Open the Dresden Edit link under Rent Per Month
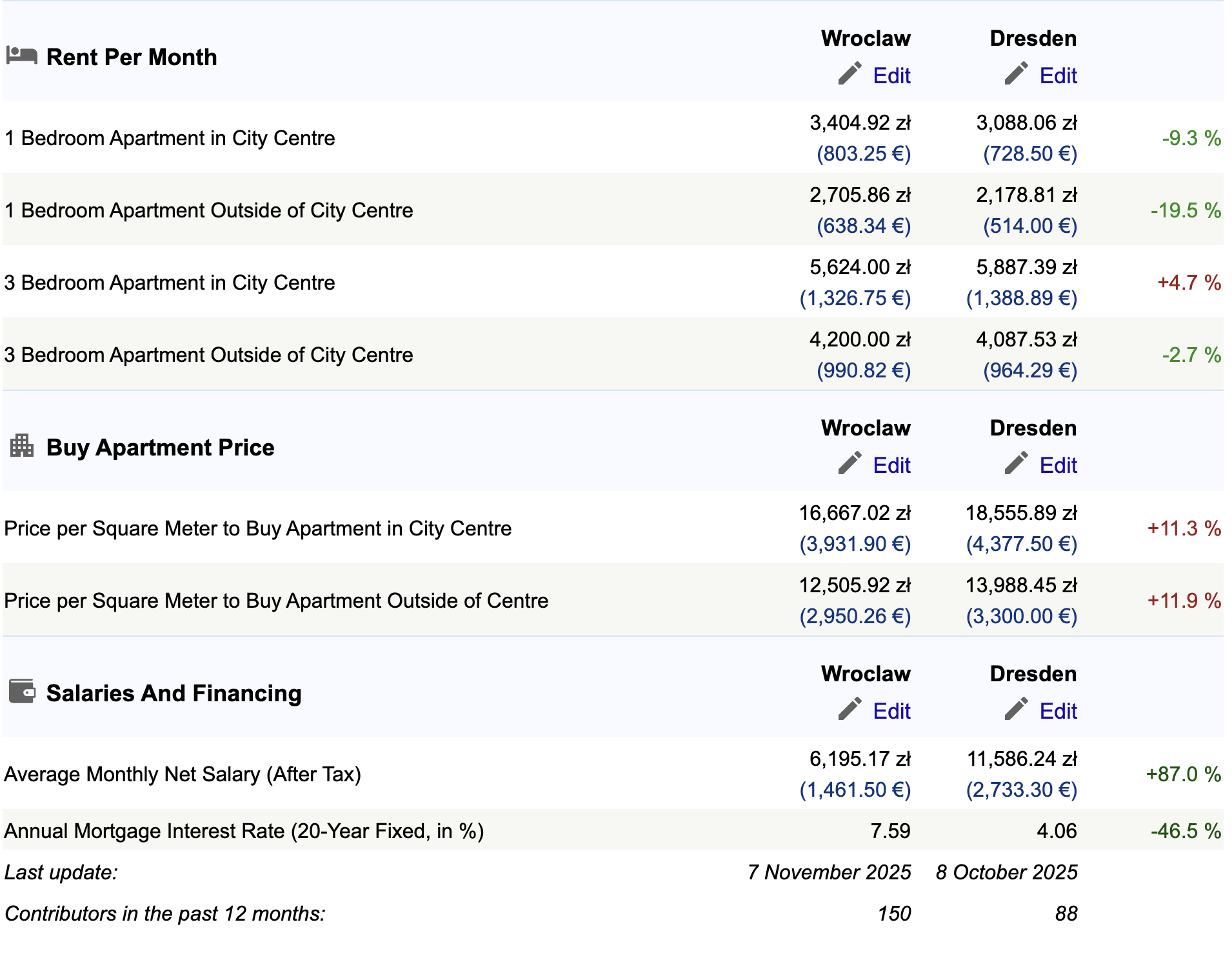Screen dimensions: 1232x960 1058,76
